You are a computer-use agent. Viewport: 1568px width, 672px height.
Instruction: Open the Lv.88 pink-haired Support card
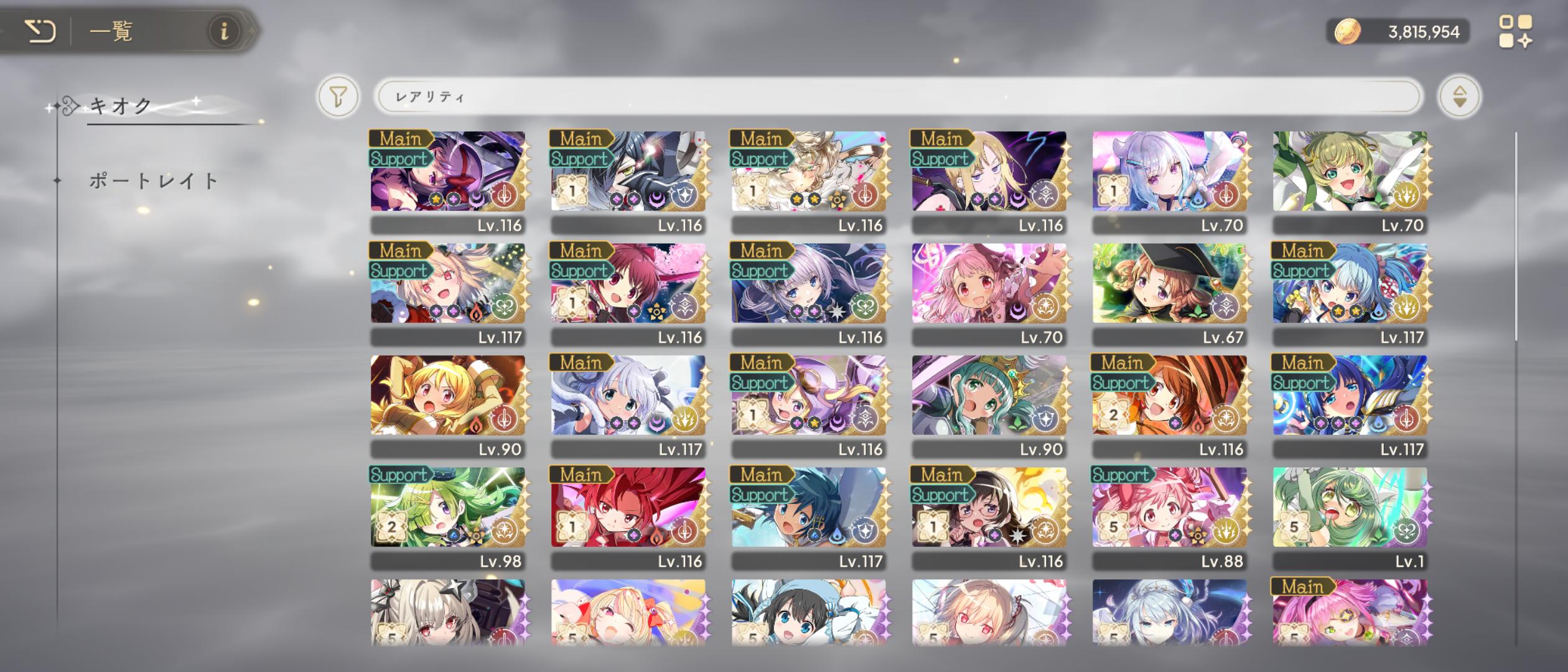tap(1170, 518)
